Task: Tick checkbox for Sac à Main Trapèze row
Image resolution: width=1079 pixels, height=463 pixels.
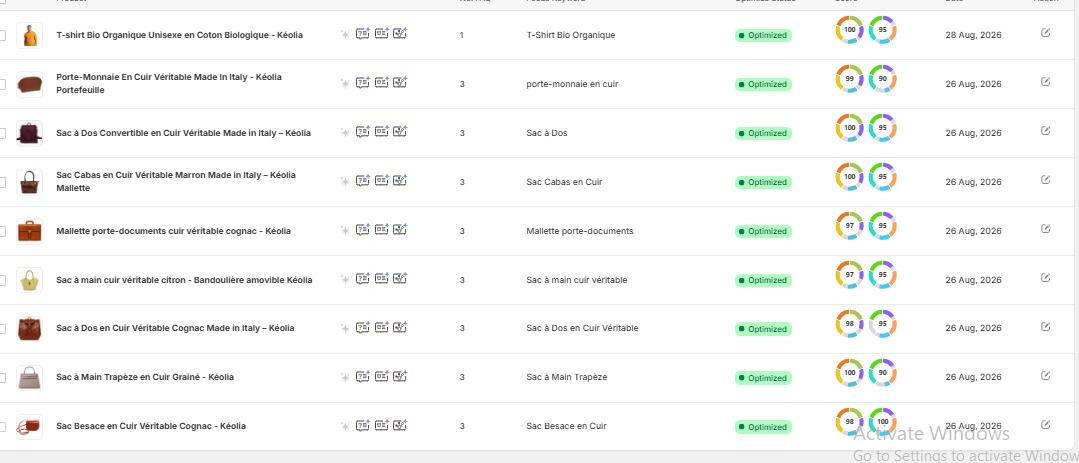Action: [2, 378]
